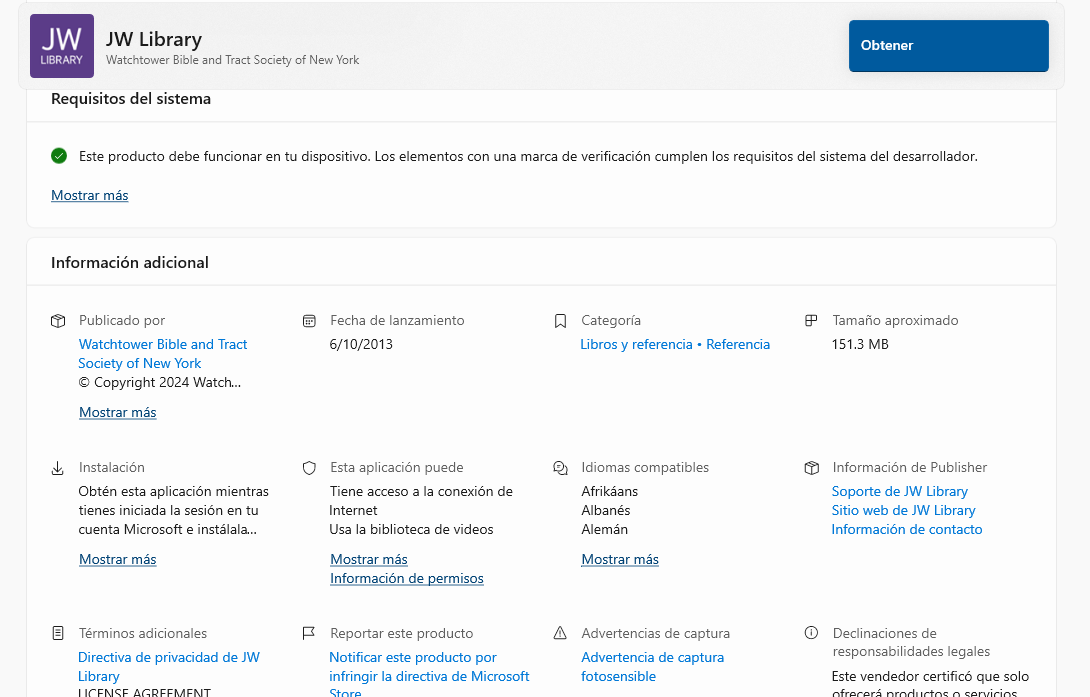Open Notificar este producto por infringir link
Viewport: 1090px width, 697px height.
(429, 675)
